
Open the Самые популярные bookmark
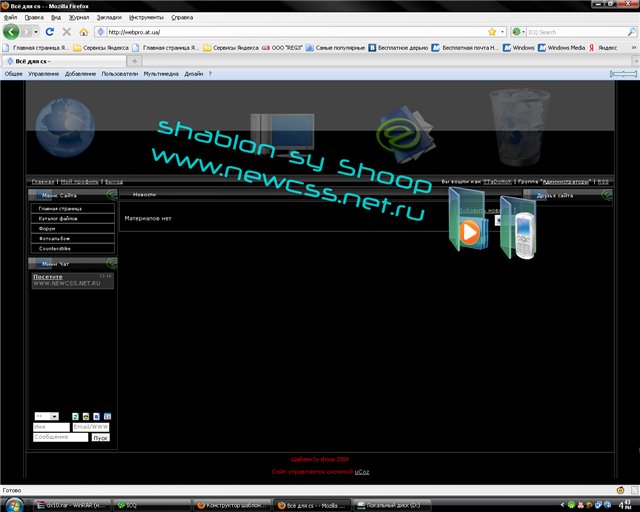click(336, 48)
